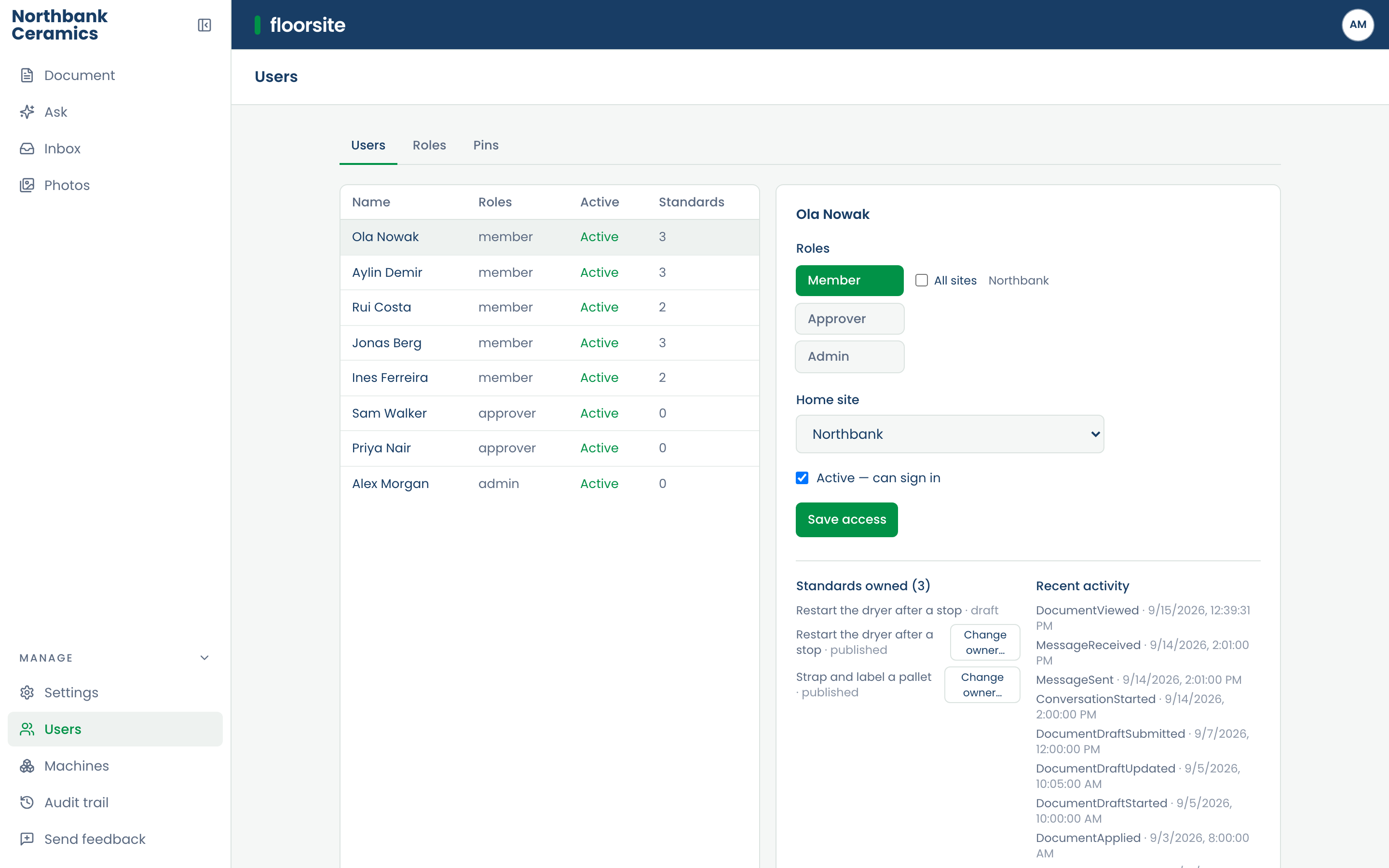This screenshot has height=868, width=1389.
Task: Click the Send feedback message icon
Action: pyautogui.click(x=27, y=839)
